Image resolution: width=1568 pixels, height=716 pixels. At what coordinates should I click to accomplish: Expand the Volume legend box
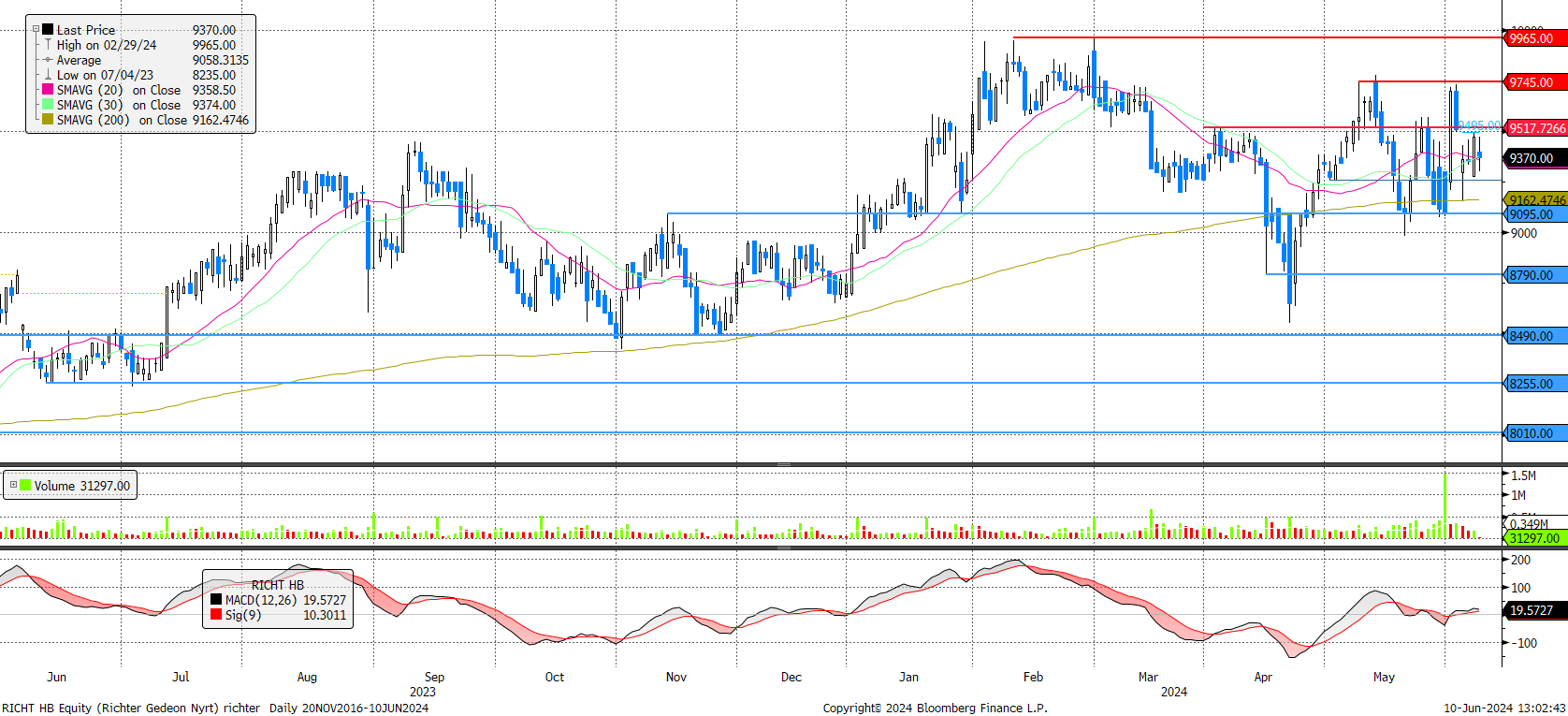click(13, 485)
